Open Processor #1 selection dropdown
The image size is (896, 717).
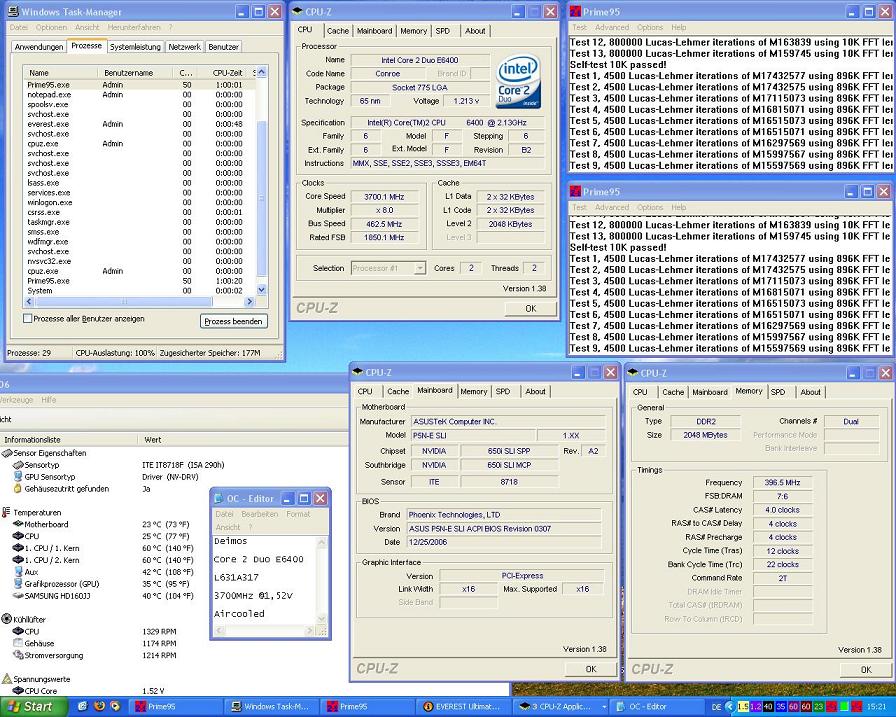tap(388, 268)
